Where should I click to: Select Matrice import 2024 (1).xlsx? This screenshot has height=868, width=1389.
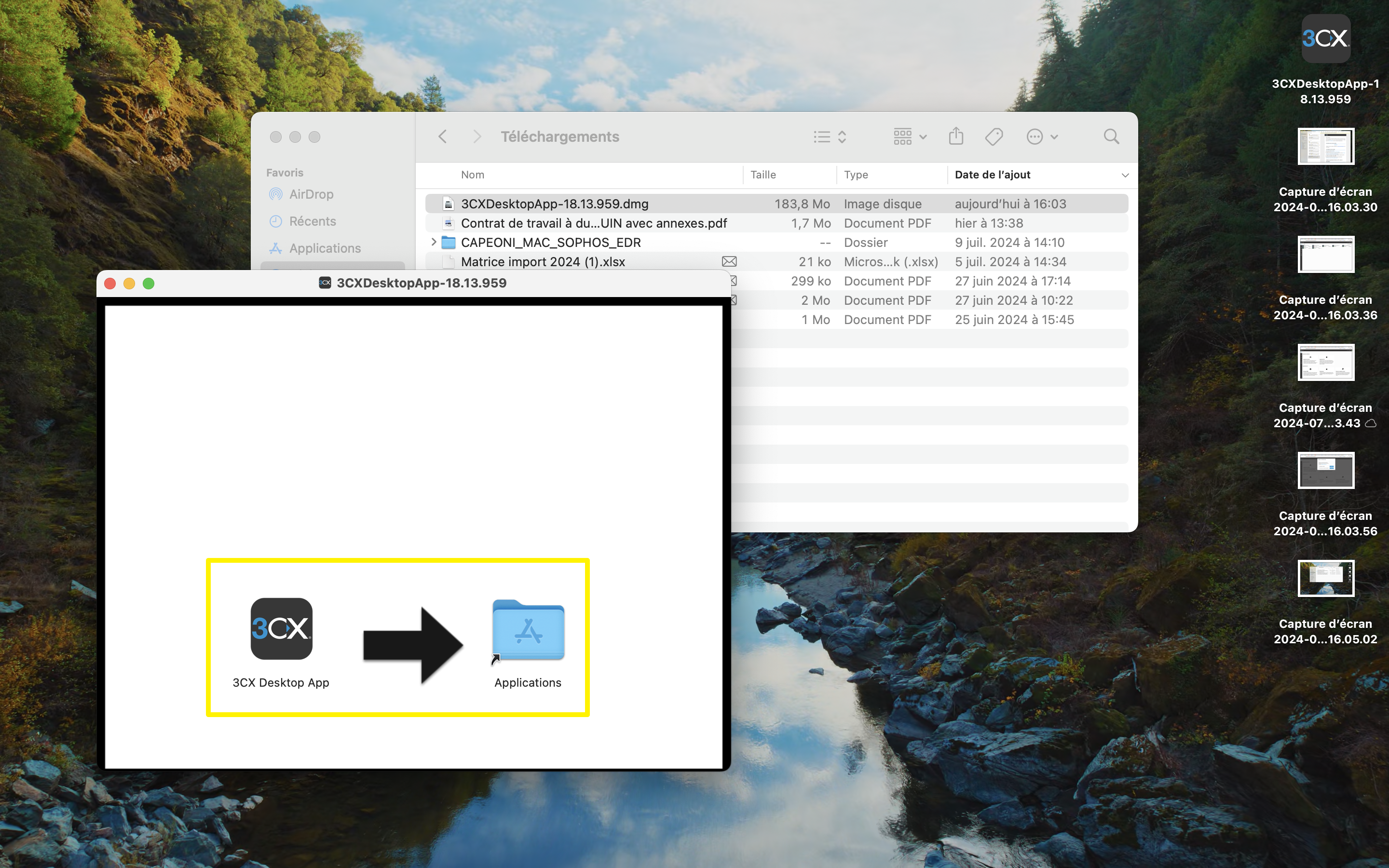coord(543,262)
